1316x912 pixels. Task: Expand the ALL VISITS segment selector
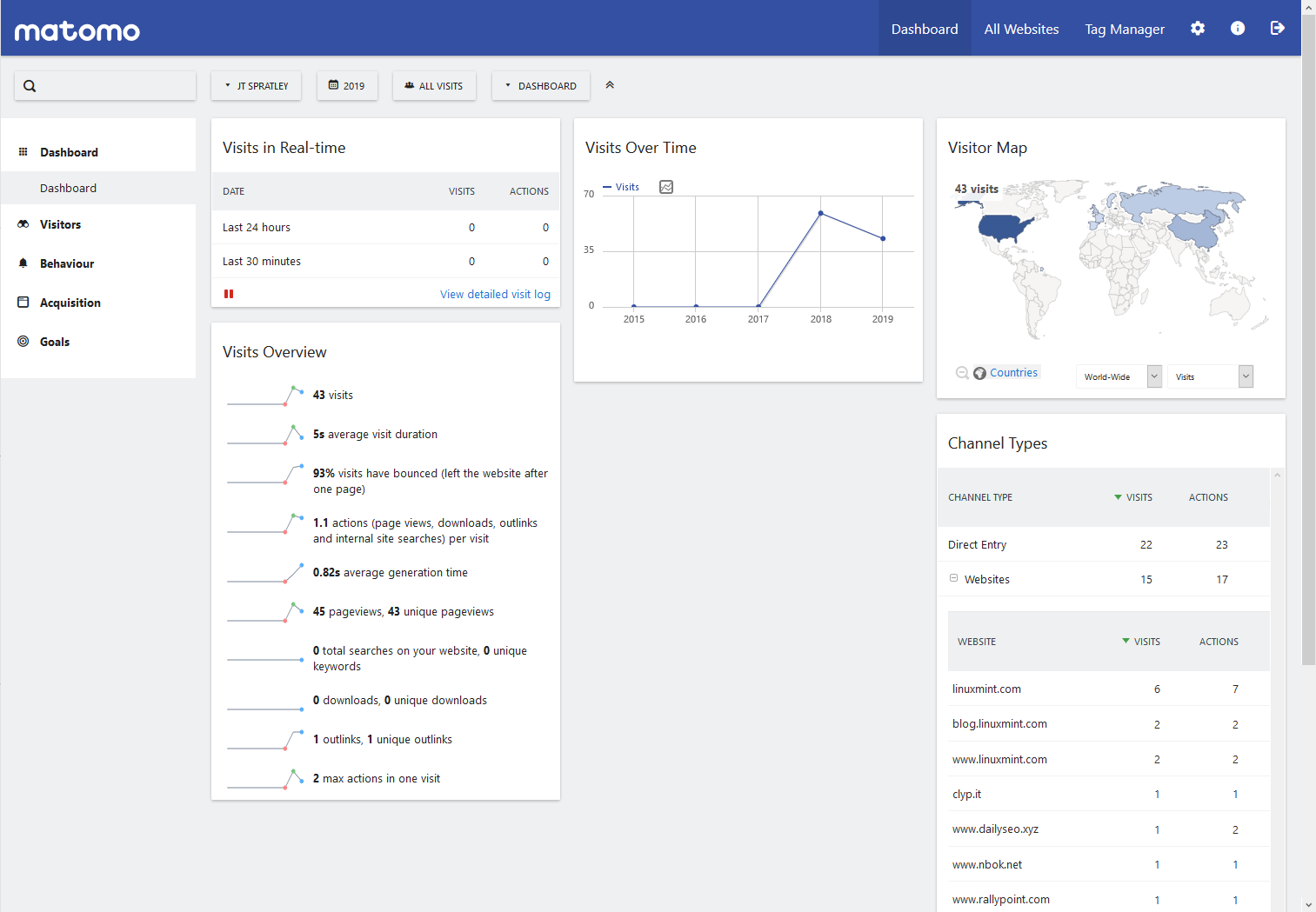[x=434, y=86]
